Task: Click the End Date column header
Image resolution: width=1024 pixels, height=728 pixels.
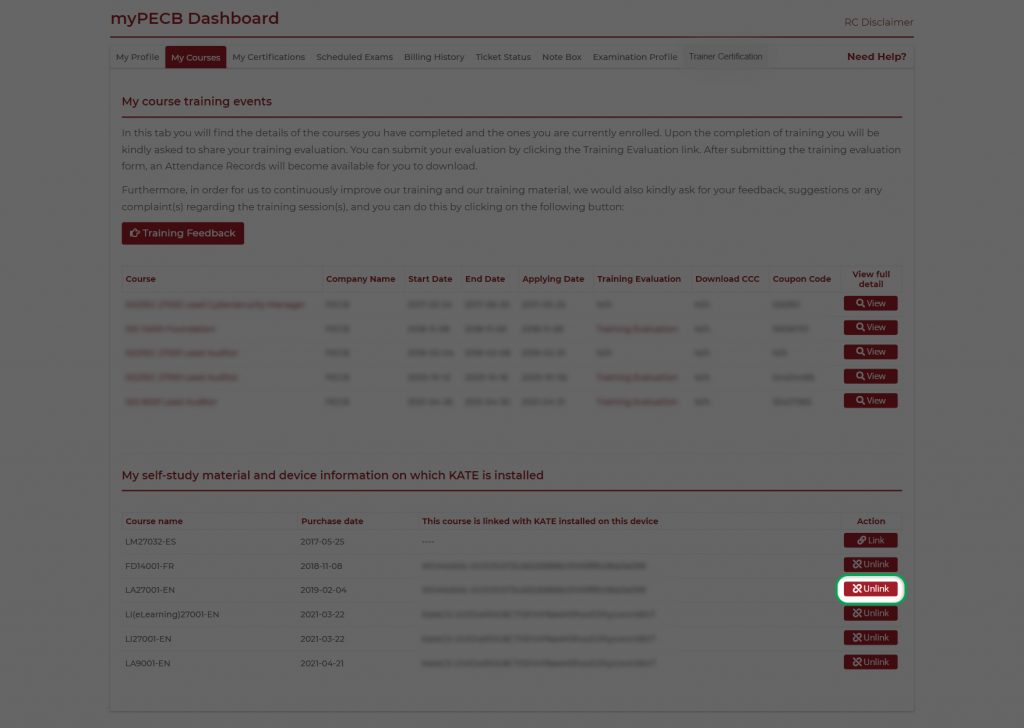Action: pos(485,279)
